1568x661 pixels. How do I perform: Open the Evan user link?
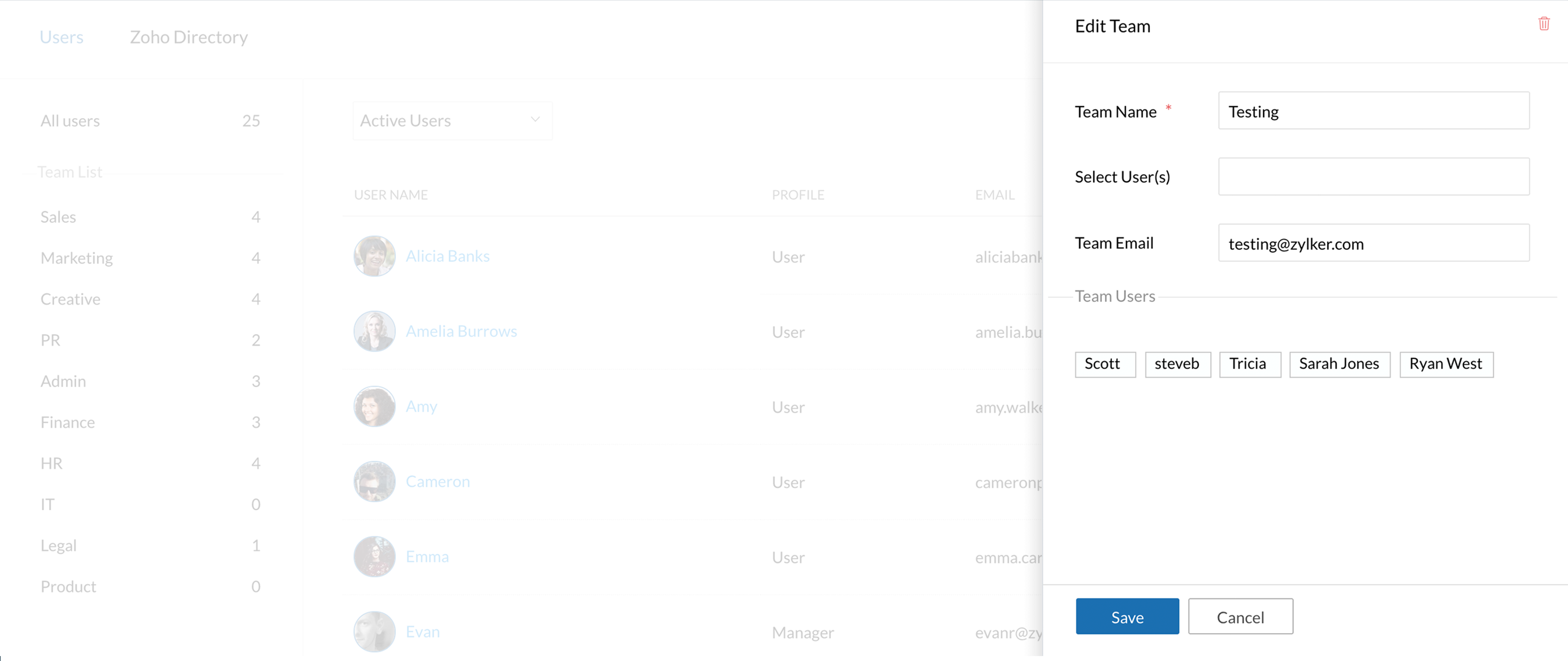pyautogui.click(x=422, y=632)
